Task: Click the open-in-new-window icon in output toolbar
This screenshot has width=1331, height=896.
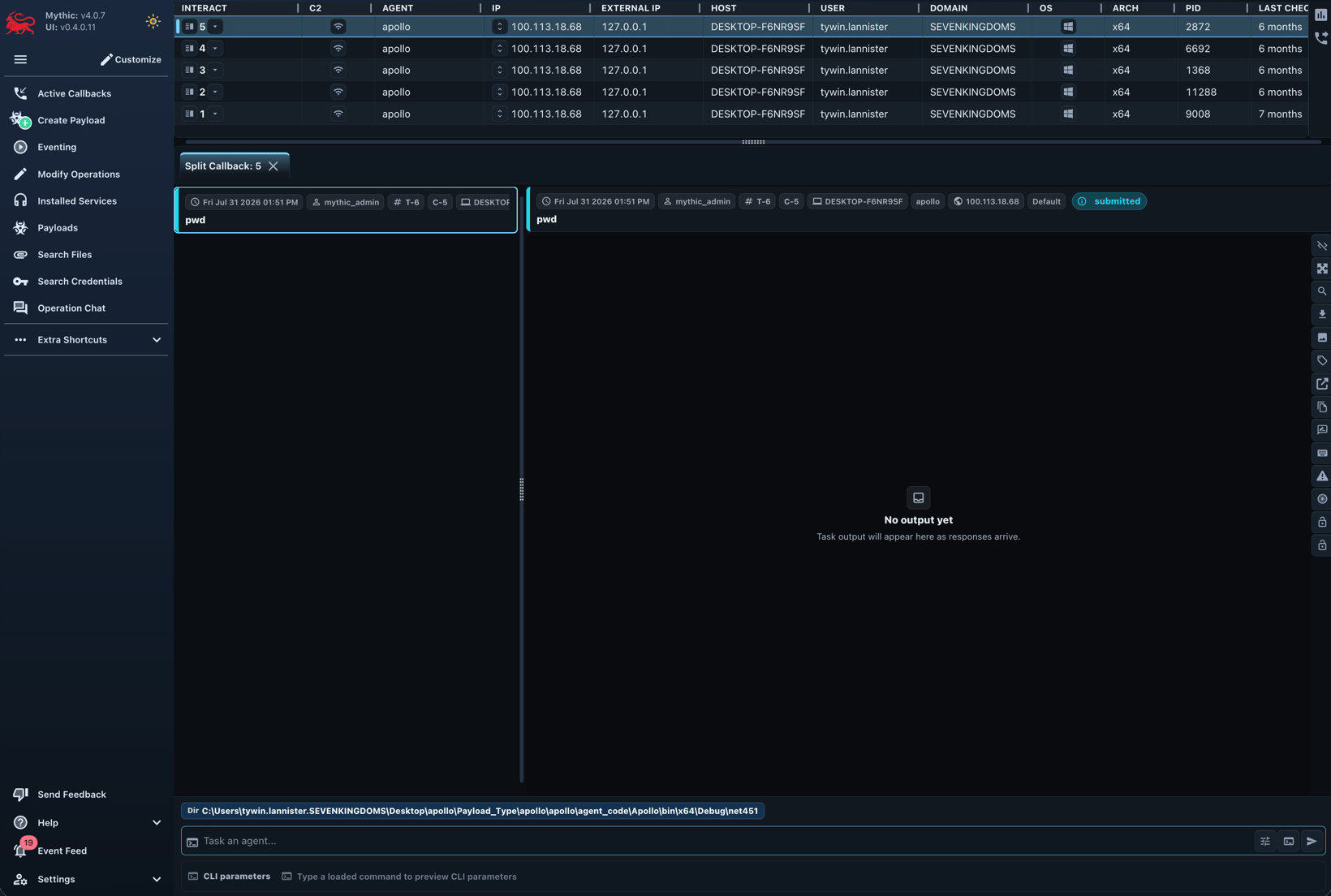Action: (x=1322, y=383)
